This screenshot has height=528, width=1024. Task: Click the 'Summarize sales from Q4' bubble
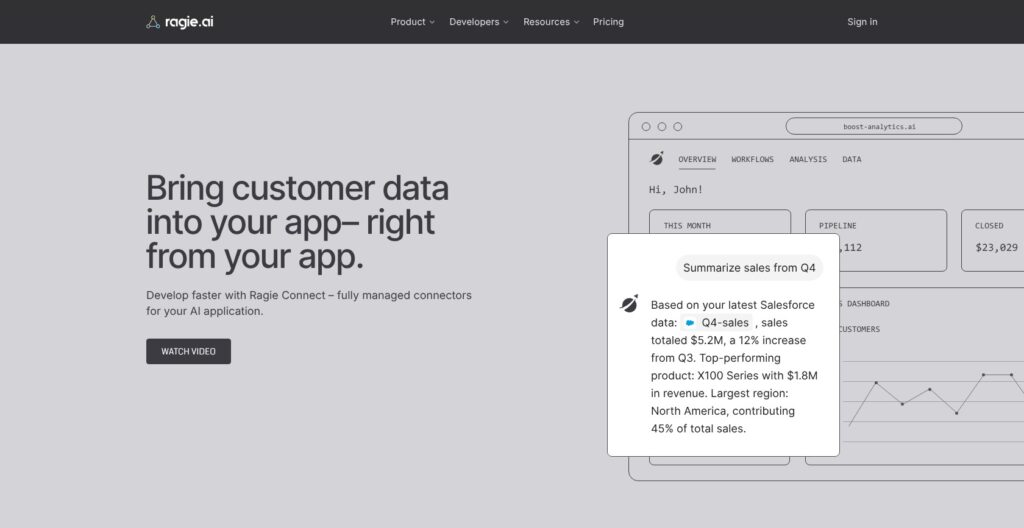[x=749, y=267]
